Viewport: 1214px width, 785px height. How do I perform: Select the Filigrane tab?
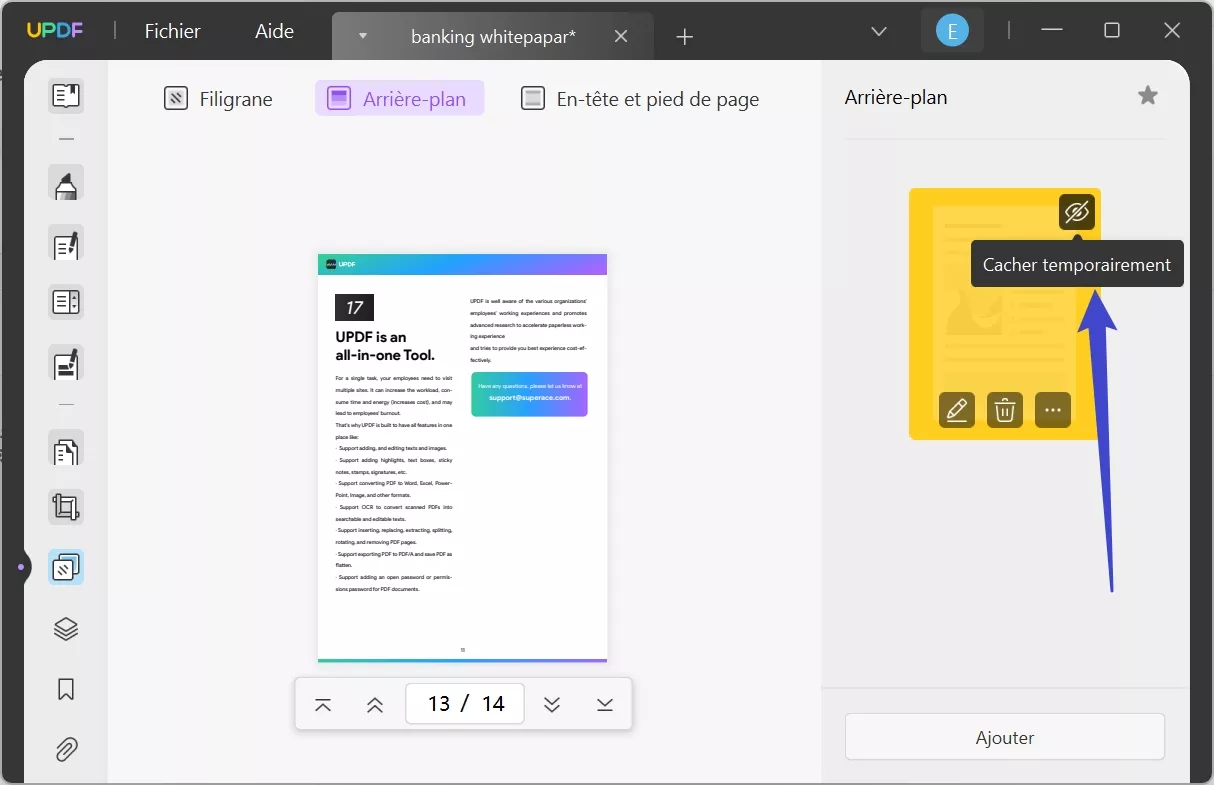tap(218, 98)
